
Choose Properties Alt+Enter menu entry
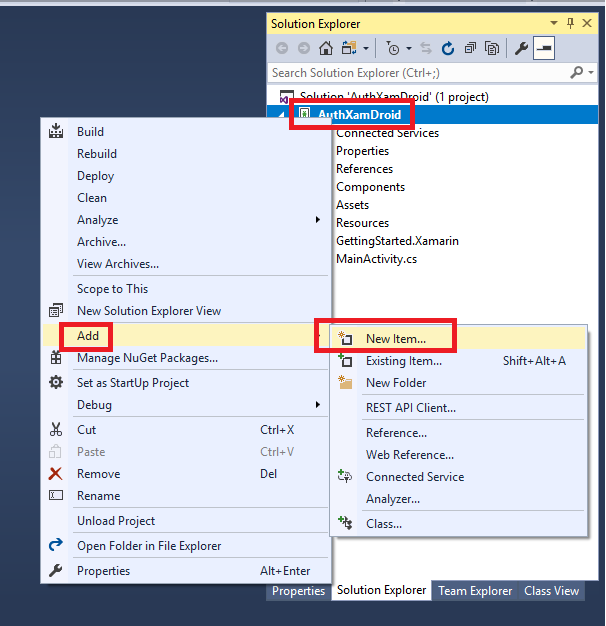(186, 571)
